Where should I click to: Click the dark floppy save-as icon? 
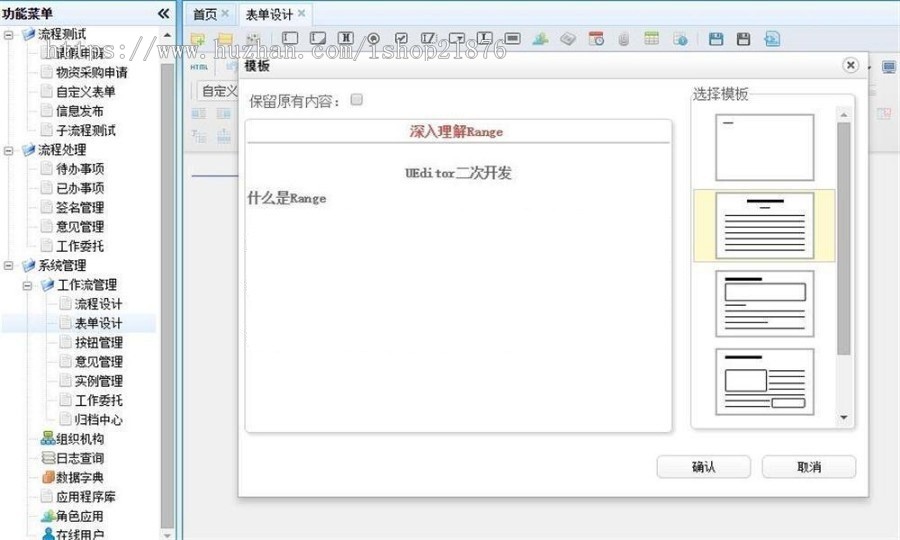pos(743,38)
